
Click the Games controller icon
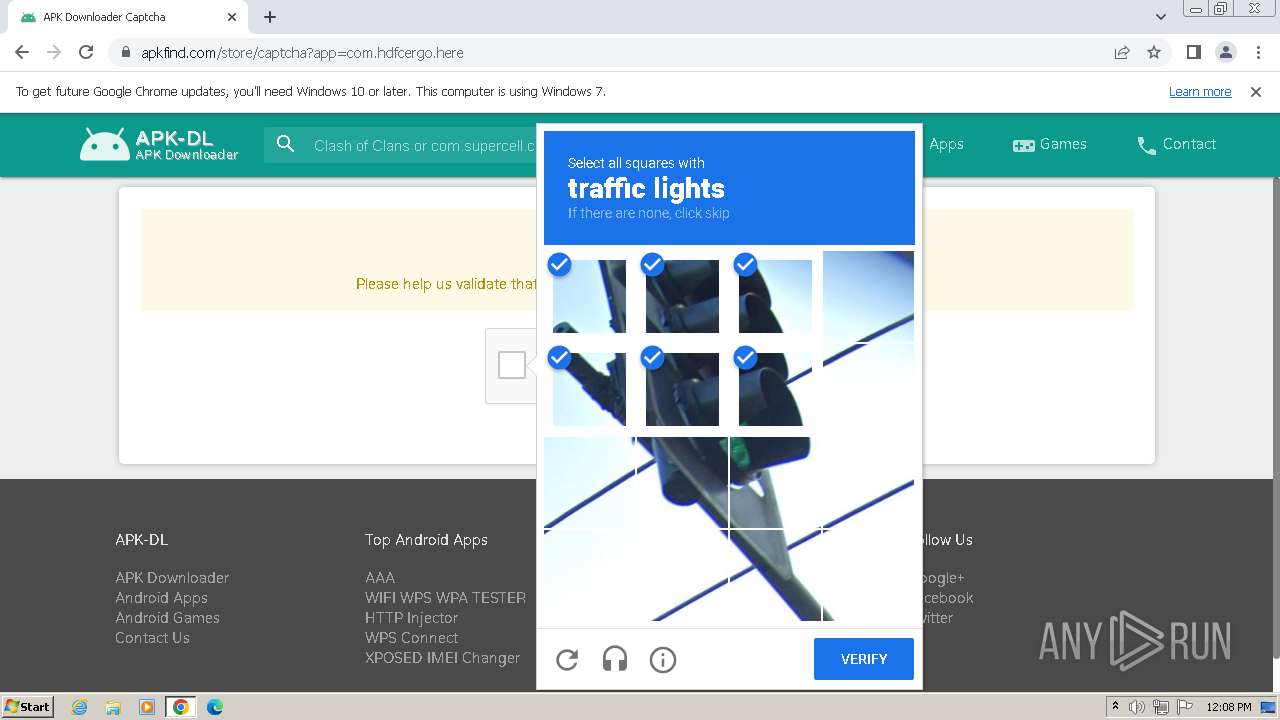pyautogui.click(x=1024, y=145)
